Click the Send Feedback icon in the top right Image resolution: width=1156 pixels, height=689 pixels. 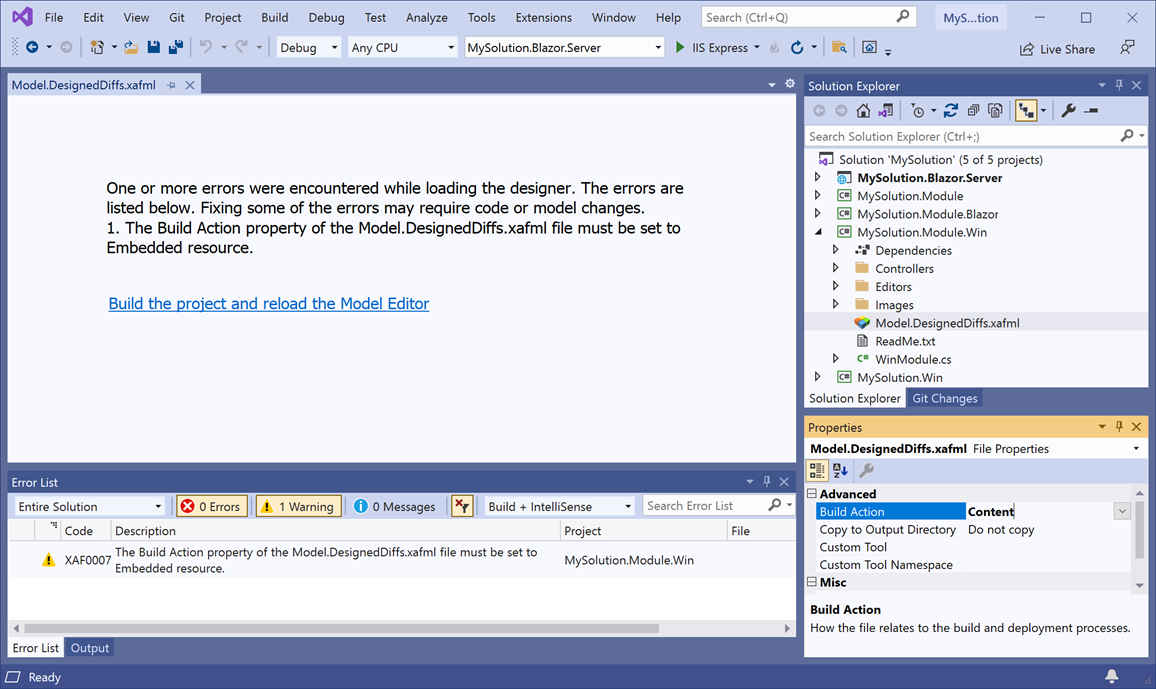[x=1127, y=48]
